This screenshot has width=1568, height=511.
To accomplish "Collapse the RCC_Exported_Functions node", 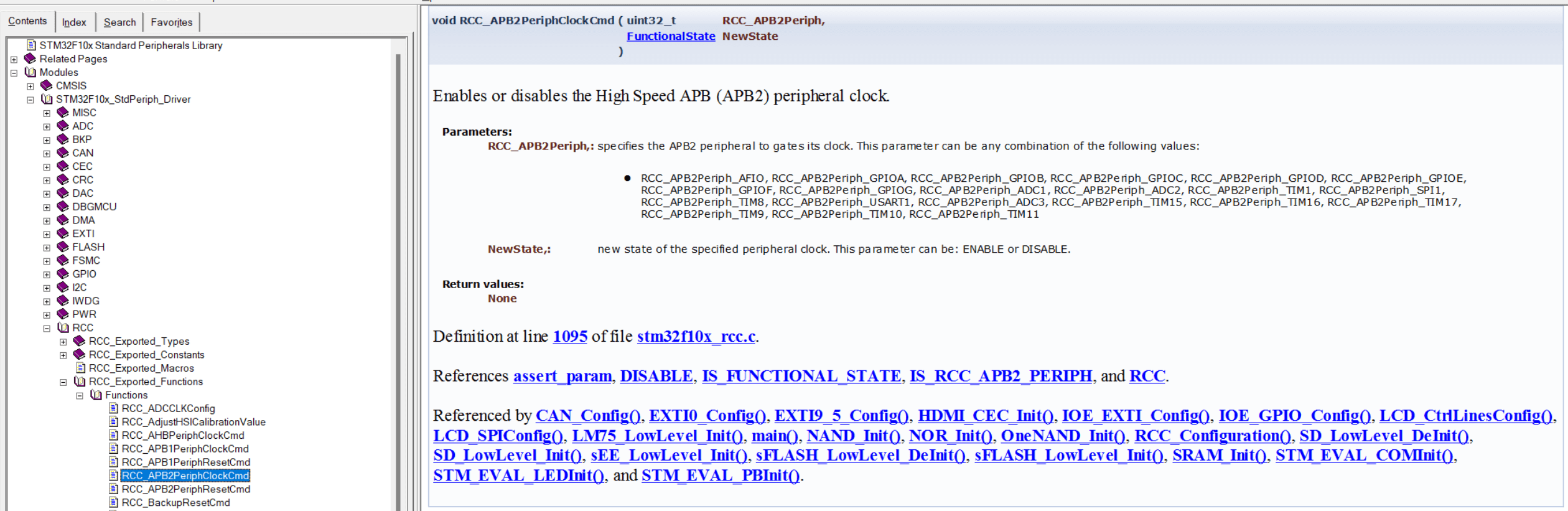I will click(x=63, y=382).
